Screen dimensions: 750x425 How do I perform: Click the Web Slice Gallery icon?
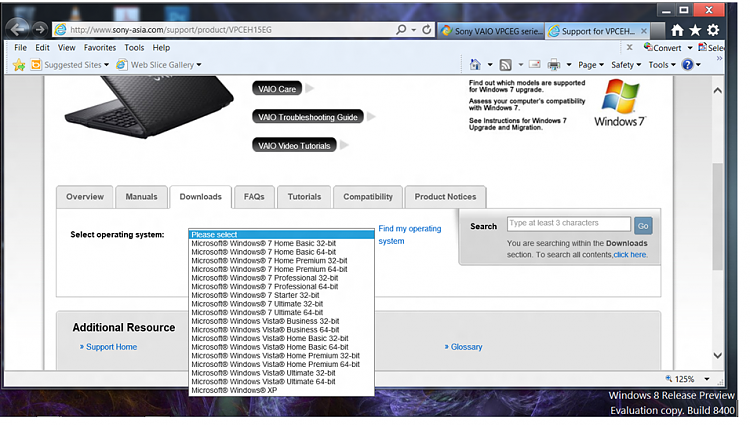coord(122,64)
